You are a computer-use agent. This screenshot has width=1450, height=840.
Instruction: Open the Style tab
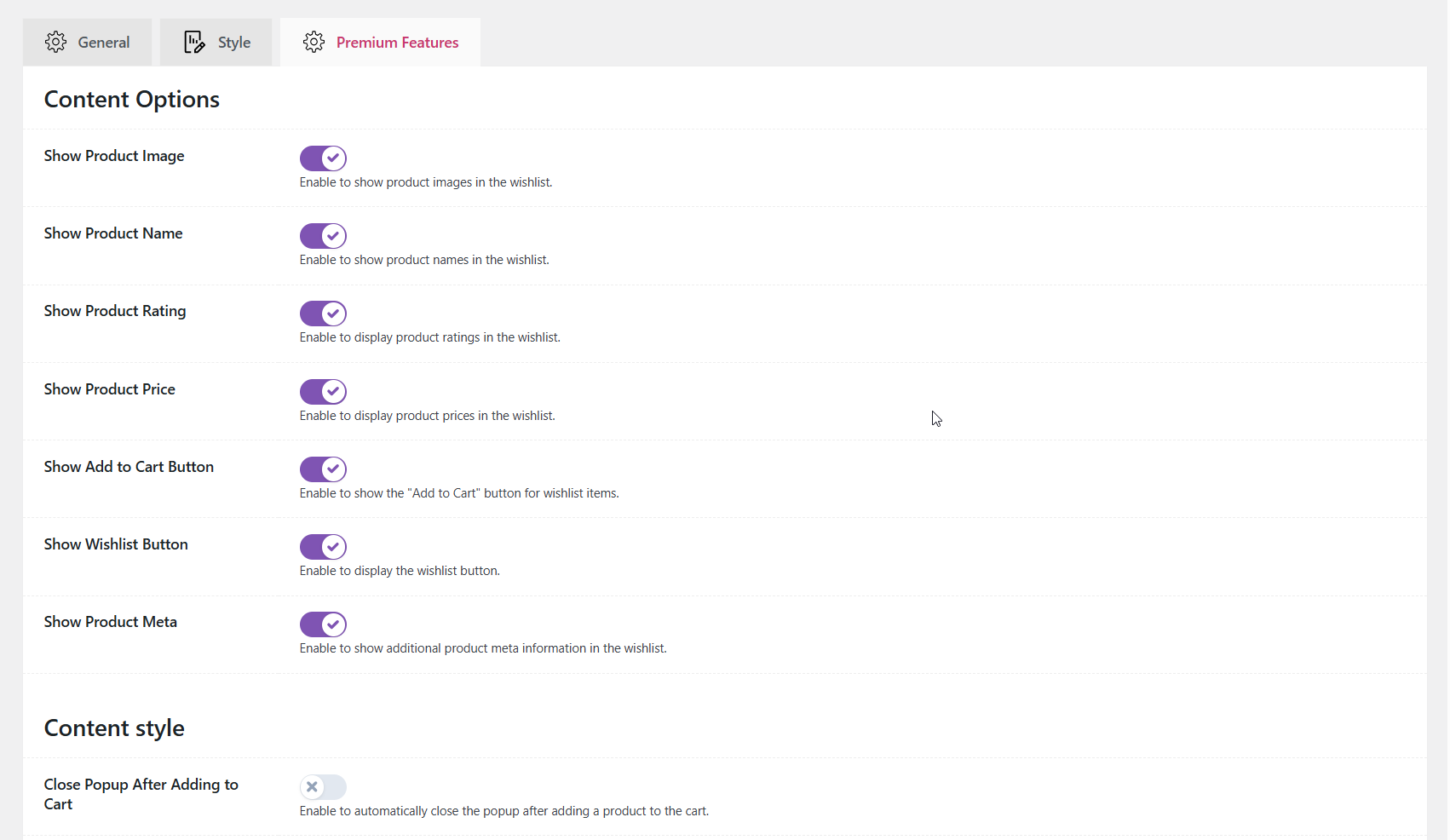(216, 41)
